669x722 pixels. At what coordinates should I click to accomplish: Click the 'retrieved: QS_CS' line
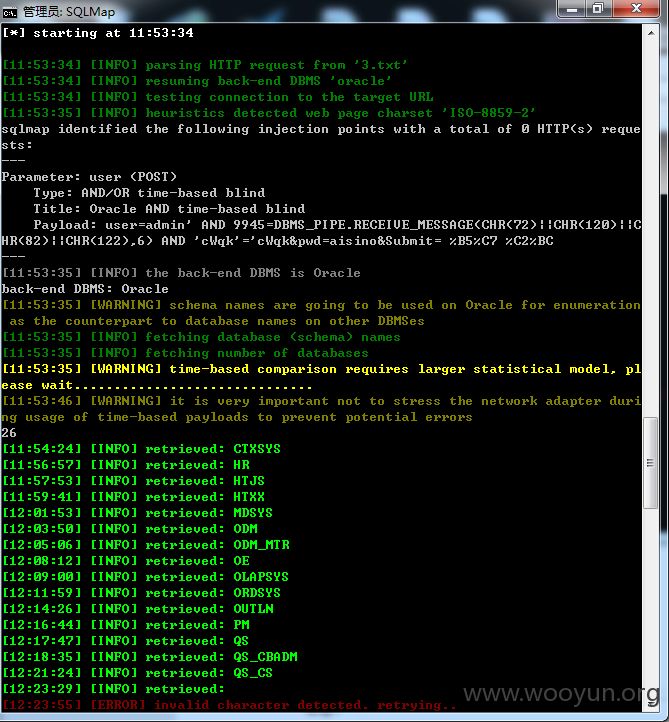pyautogui.click(x=137, y=673)
